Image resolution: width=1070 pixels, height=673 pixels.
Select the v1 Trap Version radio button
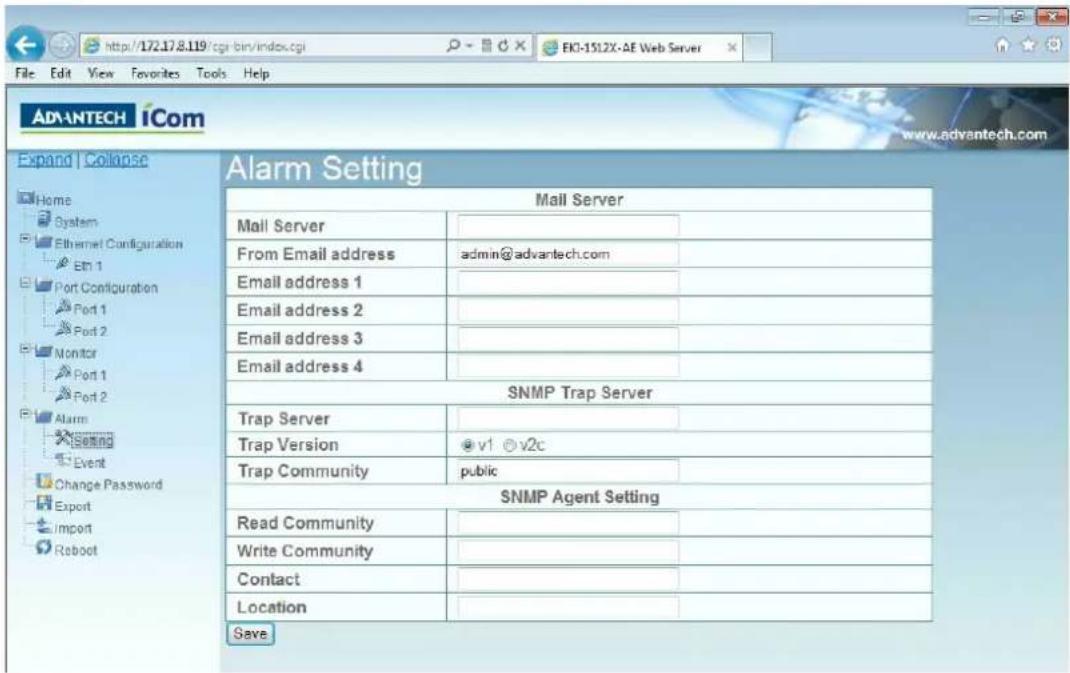(x=467, y=446)
